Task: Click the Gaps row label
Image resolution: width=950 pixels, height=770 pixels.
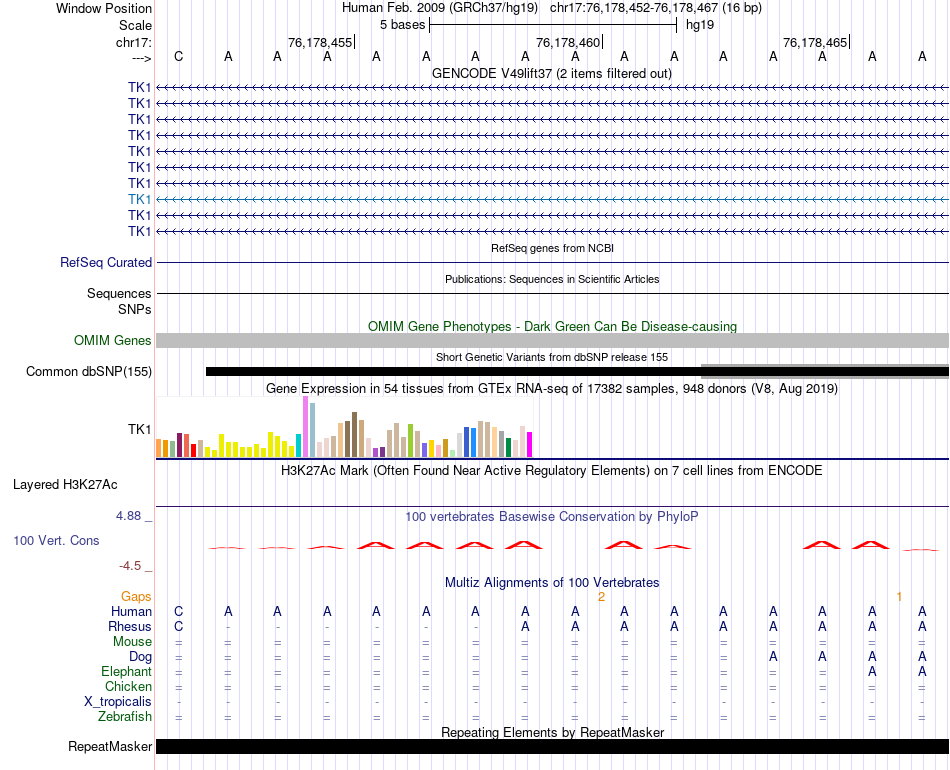Action: 136,597
